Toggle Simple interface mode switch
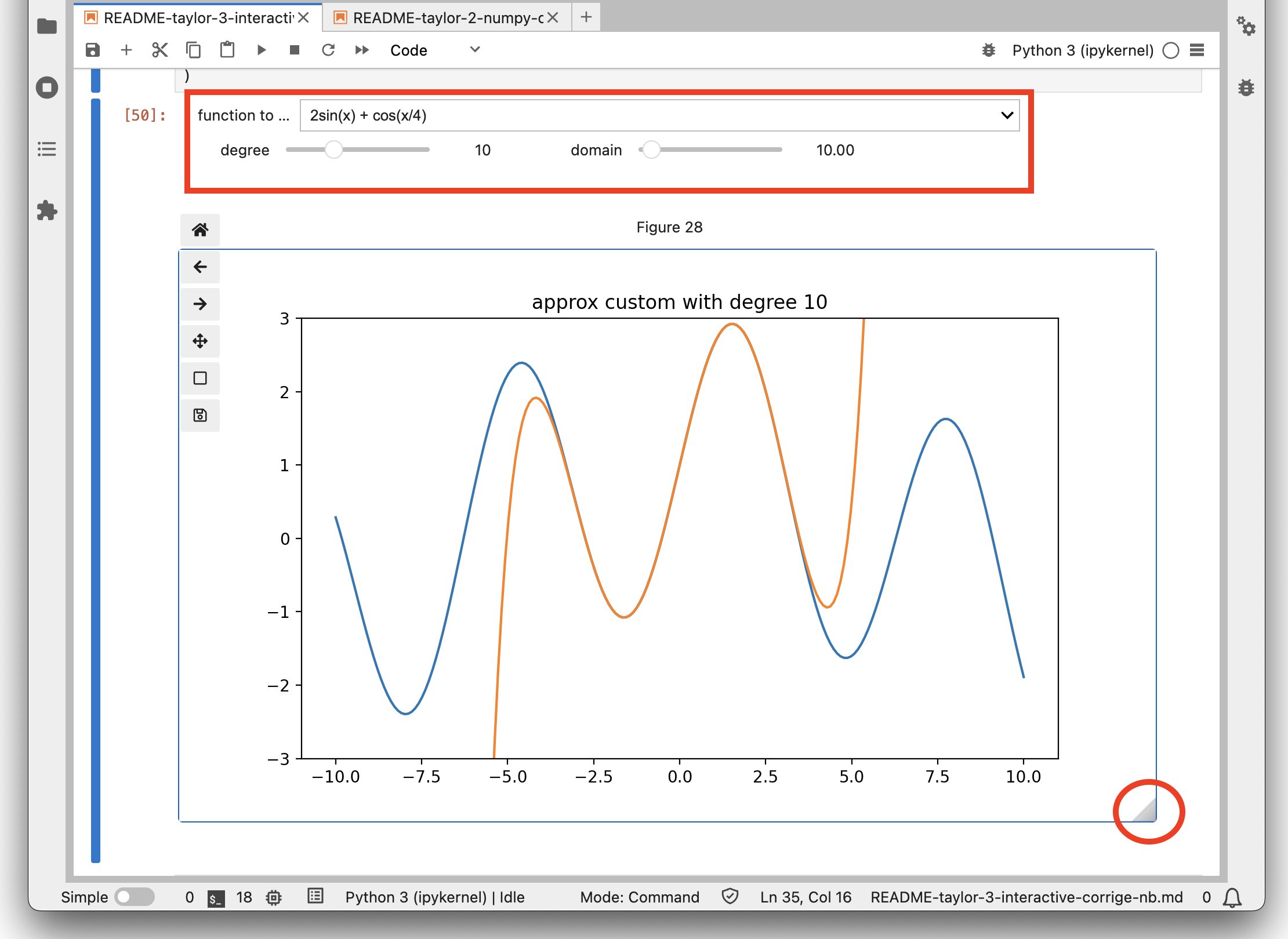 135,897
